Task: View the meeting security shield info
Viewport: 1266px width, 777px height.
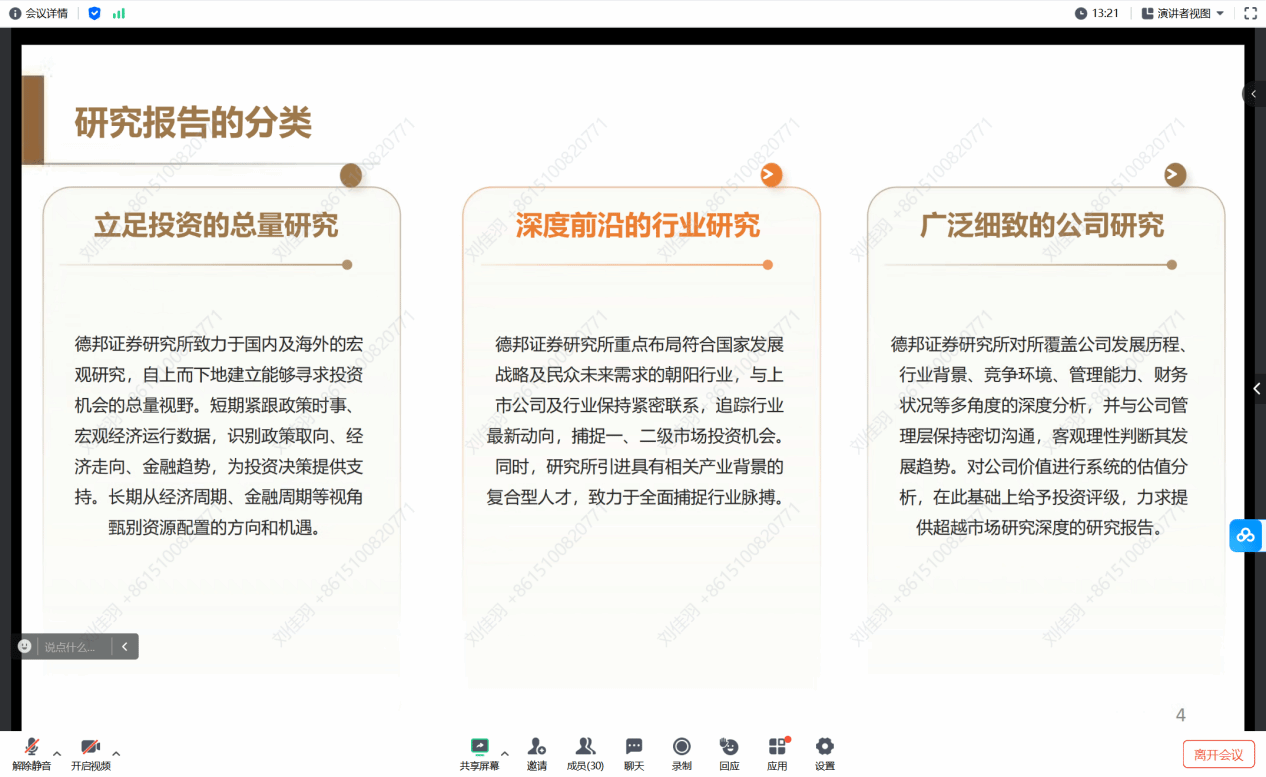Action: [x=94, y=13]
